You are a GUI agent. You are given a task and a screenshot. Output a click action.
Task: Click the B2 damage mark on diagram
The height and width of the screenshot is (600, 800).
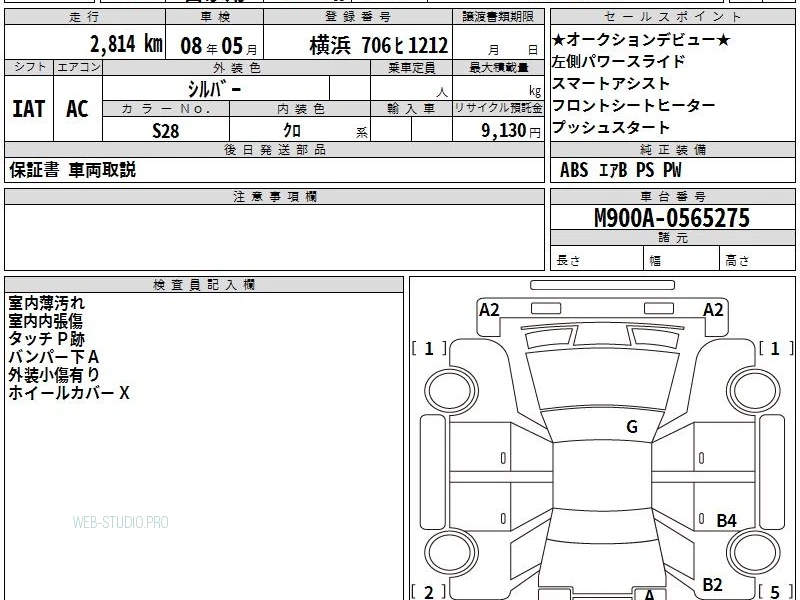712,584
